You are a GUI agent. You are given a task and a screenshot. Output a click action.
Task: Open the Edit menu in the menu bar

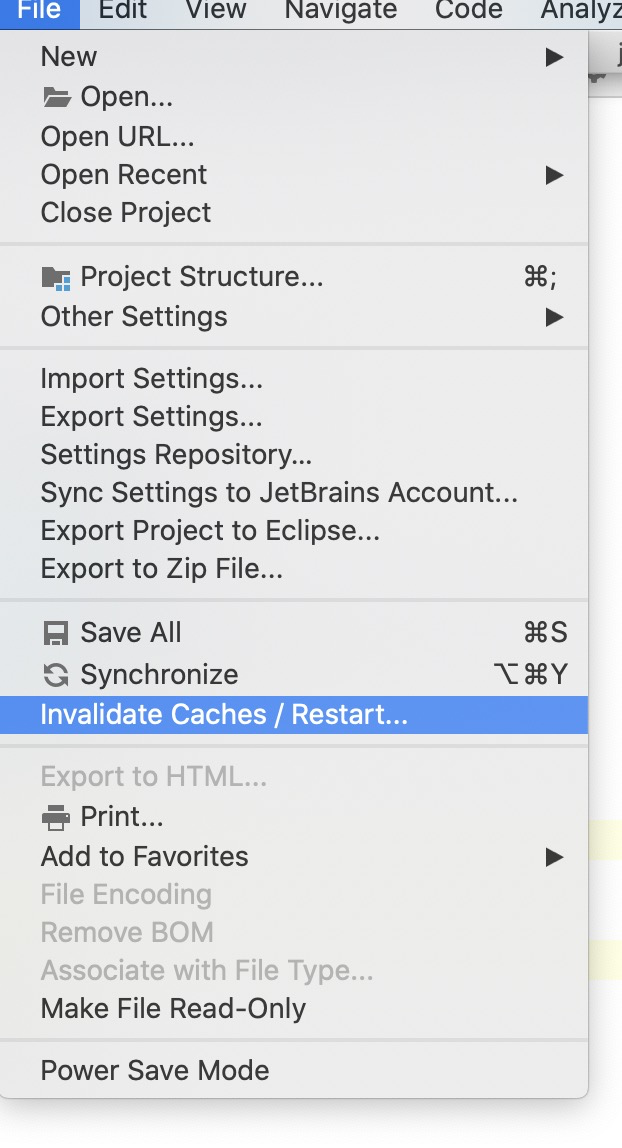(x=123, y=10)
